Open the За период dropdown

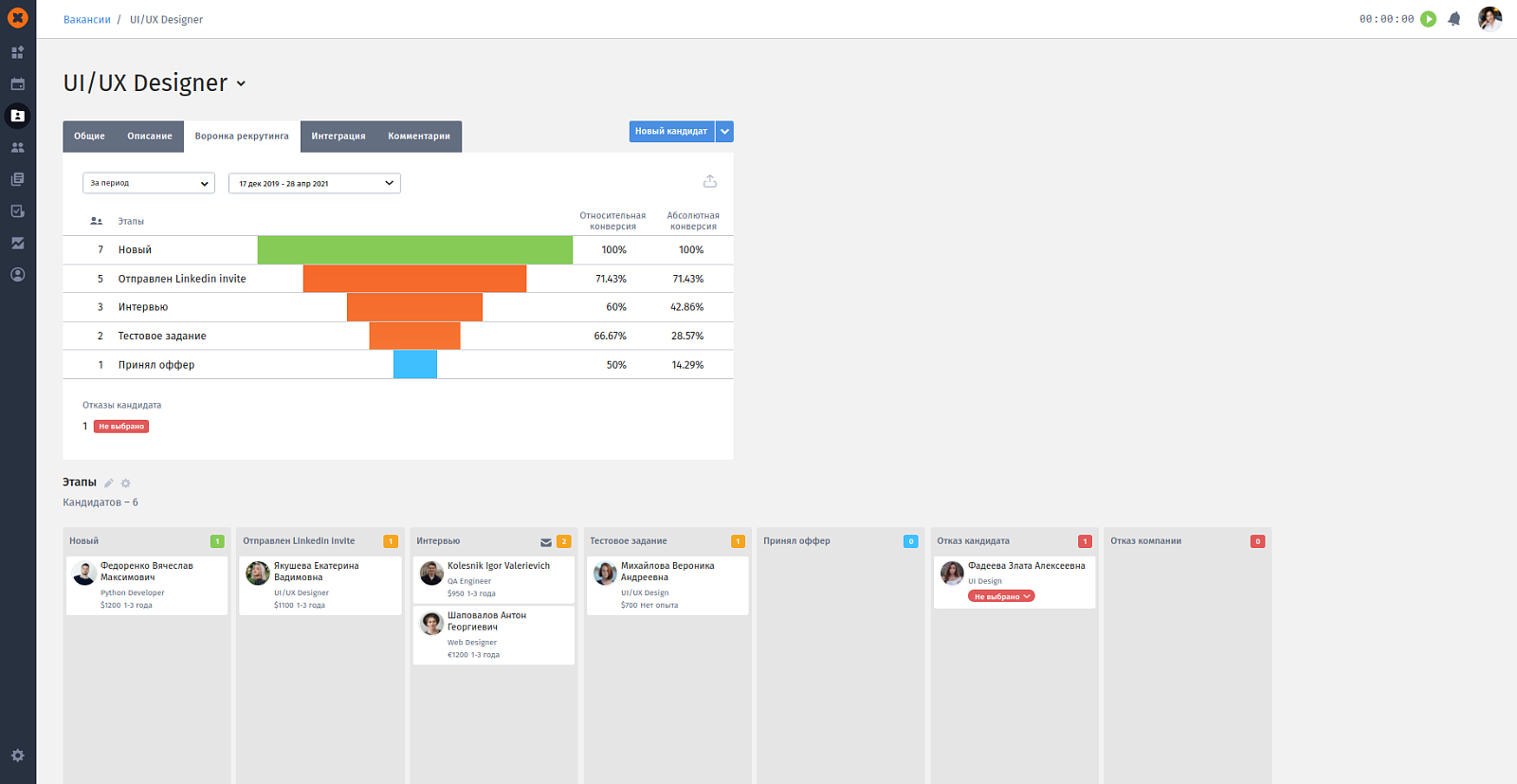149,183
